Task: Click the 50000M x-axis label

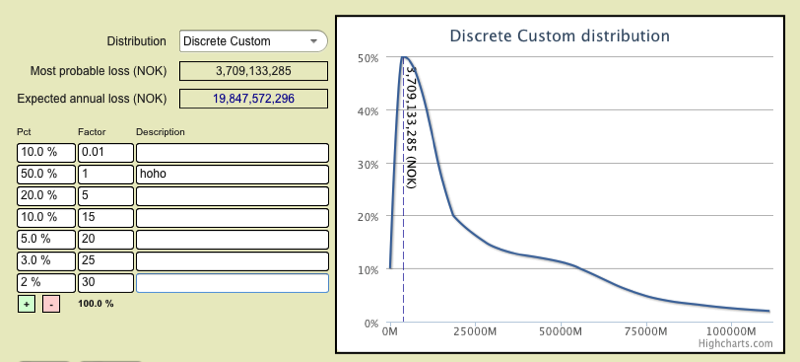Action: coord(560,331)
